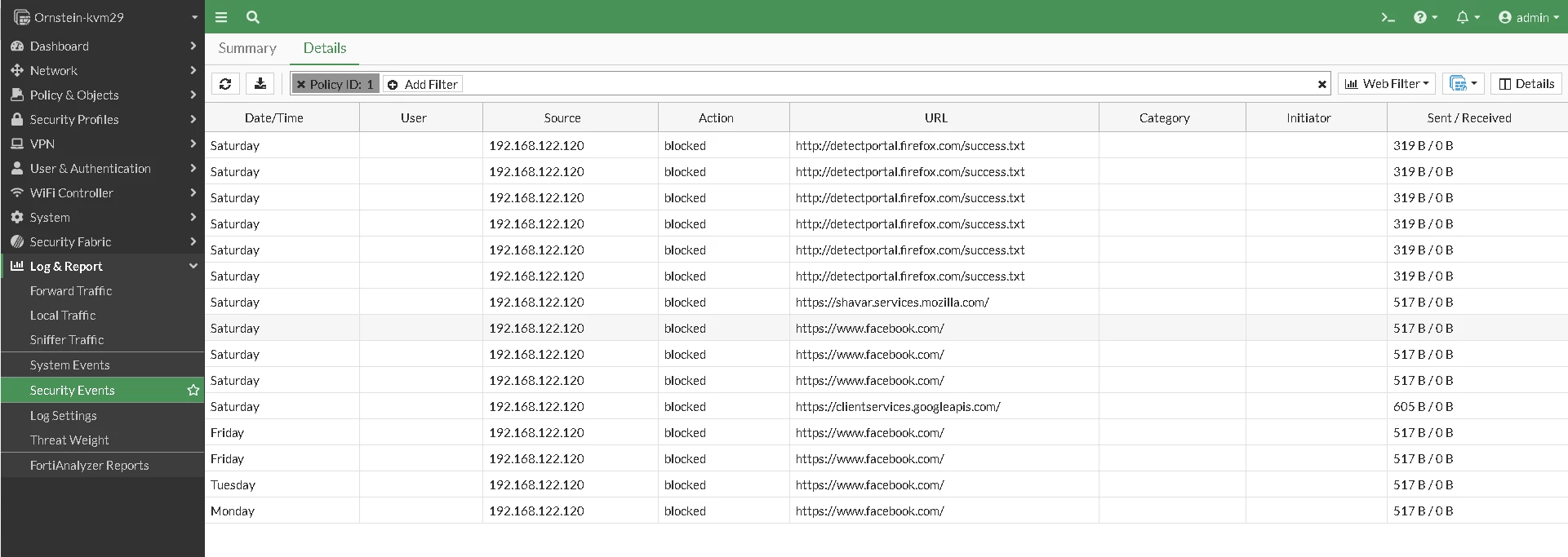Screen dimensions: 1568x557
Task: Open the Help question mark menu
Action: (x=1425, y=17)
